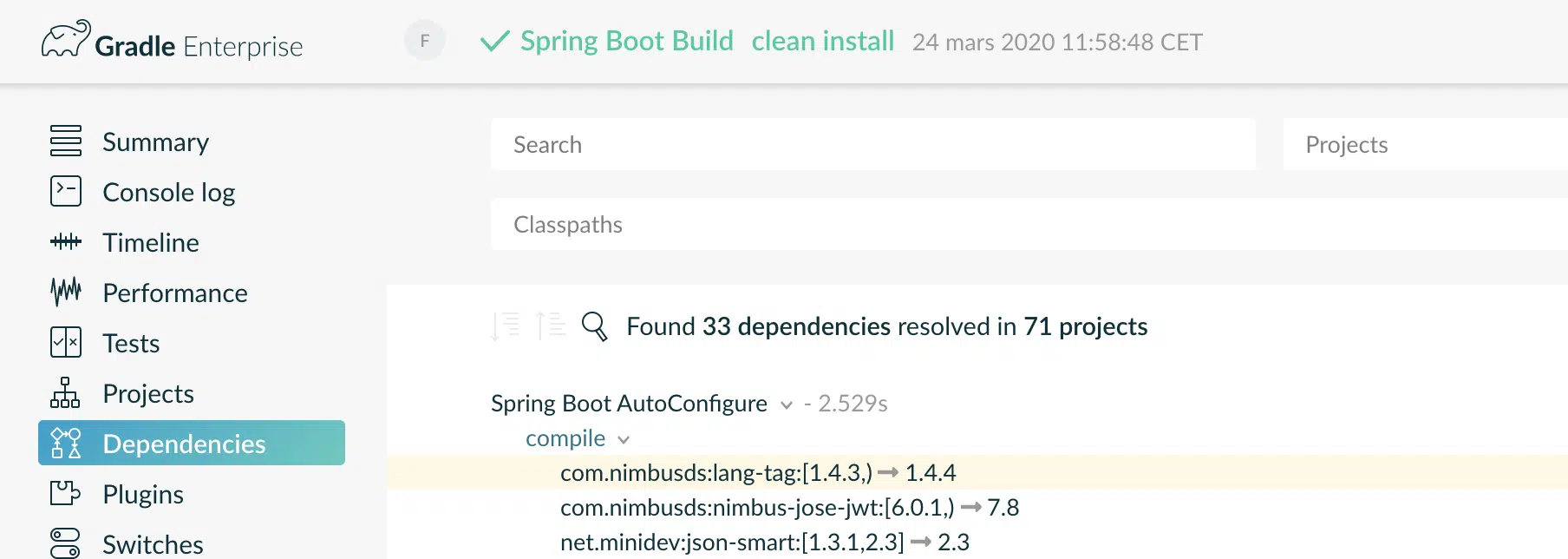This screenshot has width=1568, height=559.
Task: Click the Console log terminal icon
Action: pyautogui.click(x=66, y=191)
